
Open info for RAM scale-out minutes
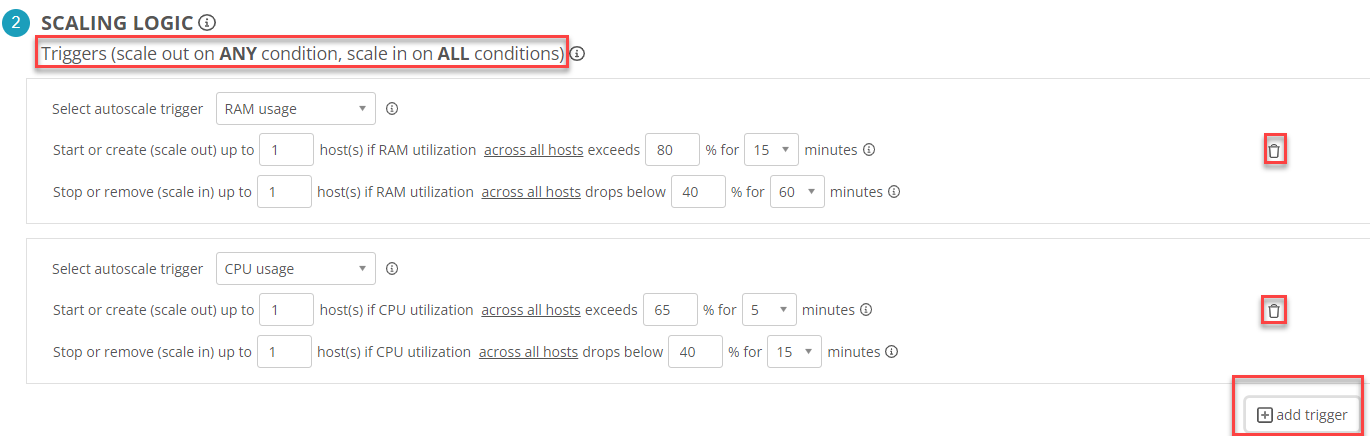(x=869, y=150)
